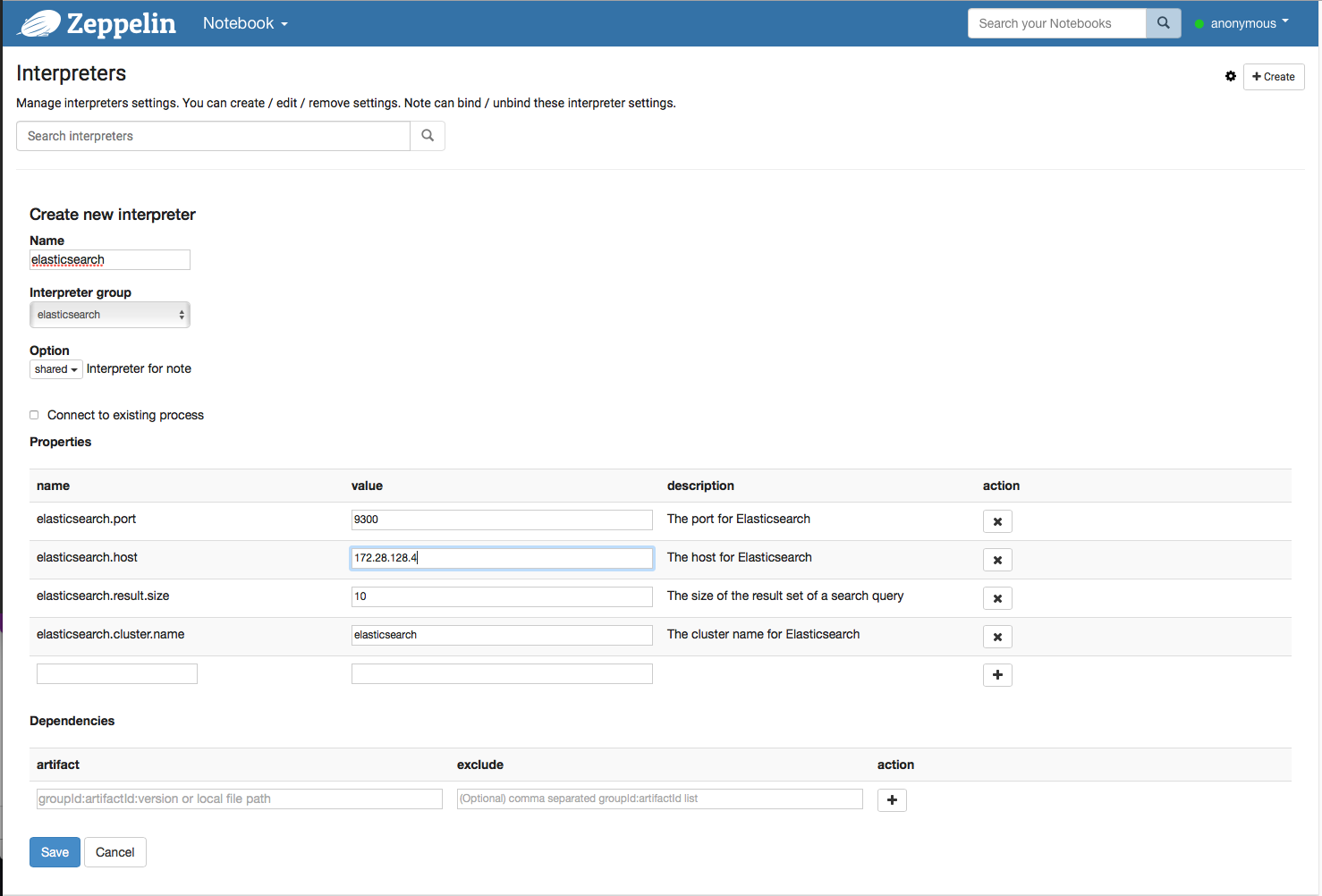
Task: Open the Notebook menu
Action: click(244, 23)
